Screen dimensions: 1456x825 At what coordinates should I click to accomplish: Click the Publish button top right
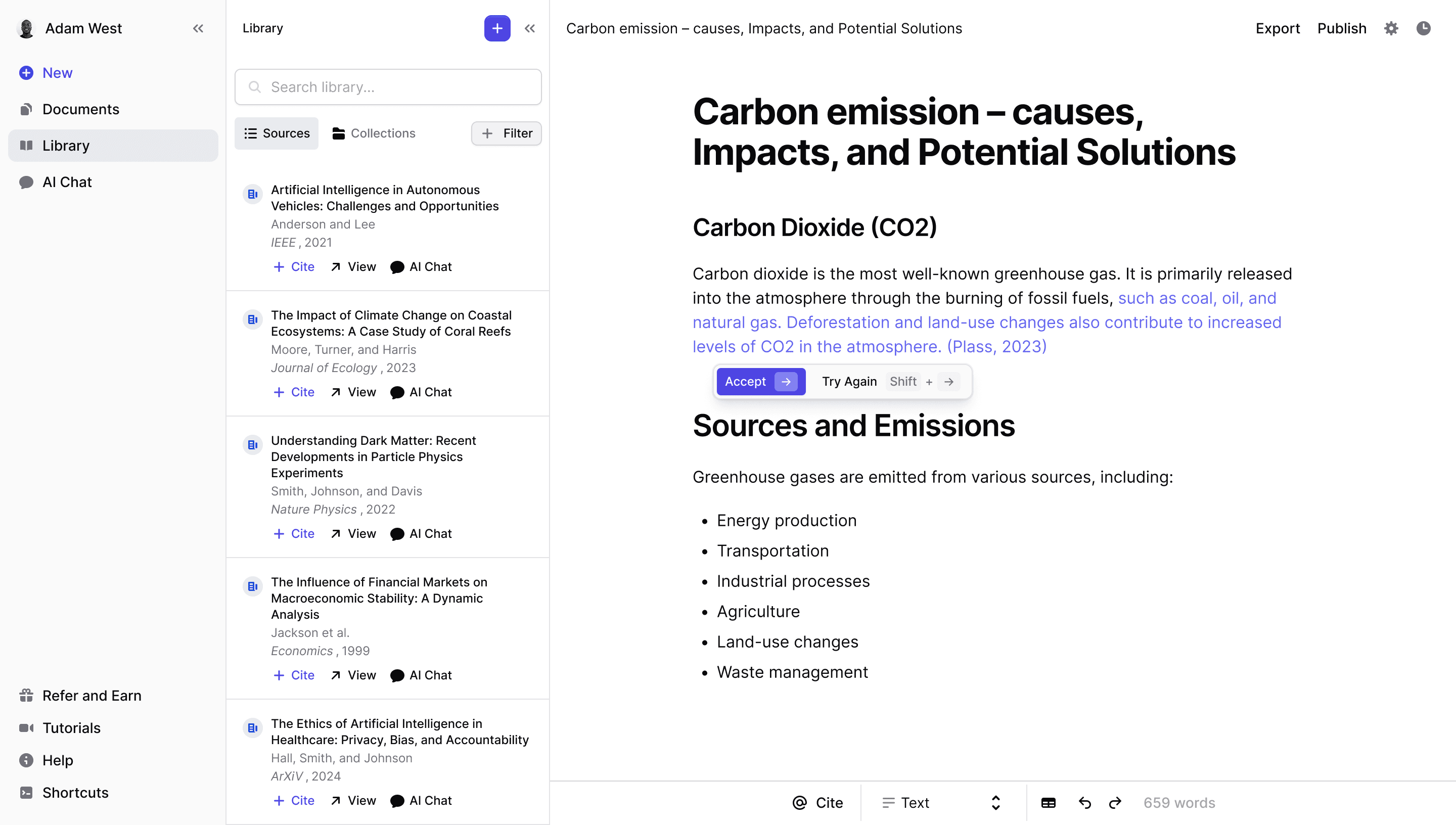[1341, 28]
